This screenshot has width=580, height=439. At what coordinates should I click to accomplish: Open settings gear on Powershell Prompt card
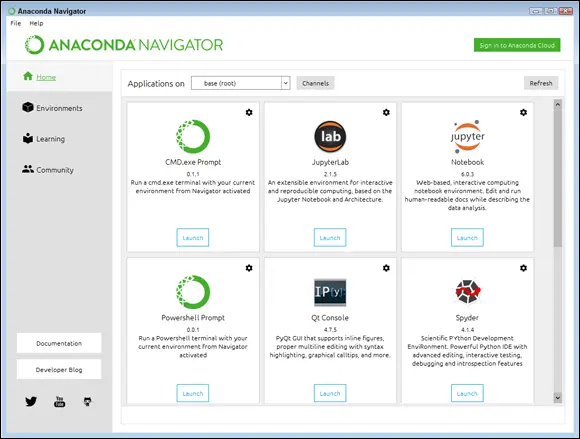point(249,268)
